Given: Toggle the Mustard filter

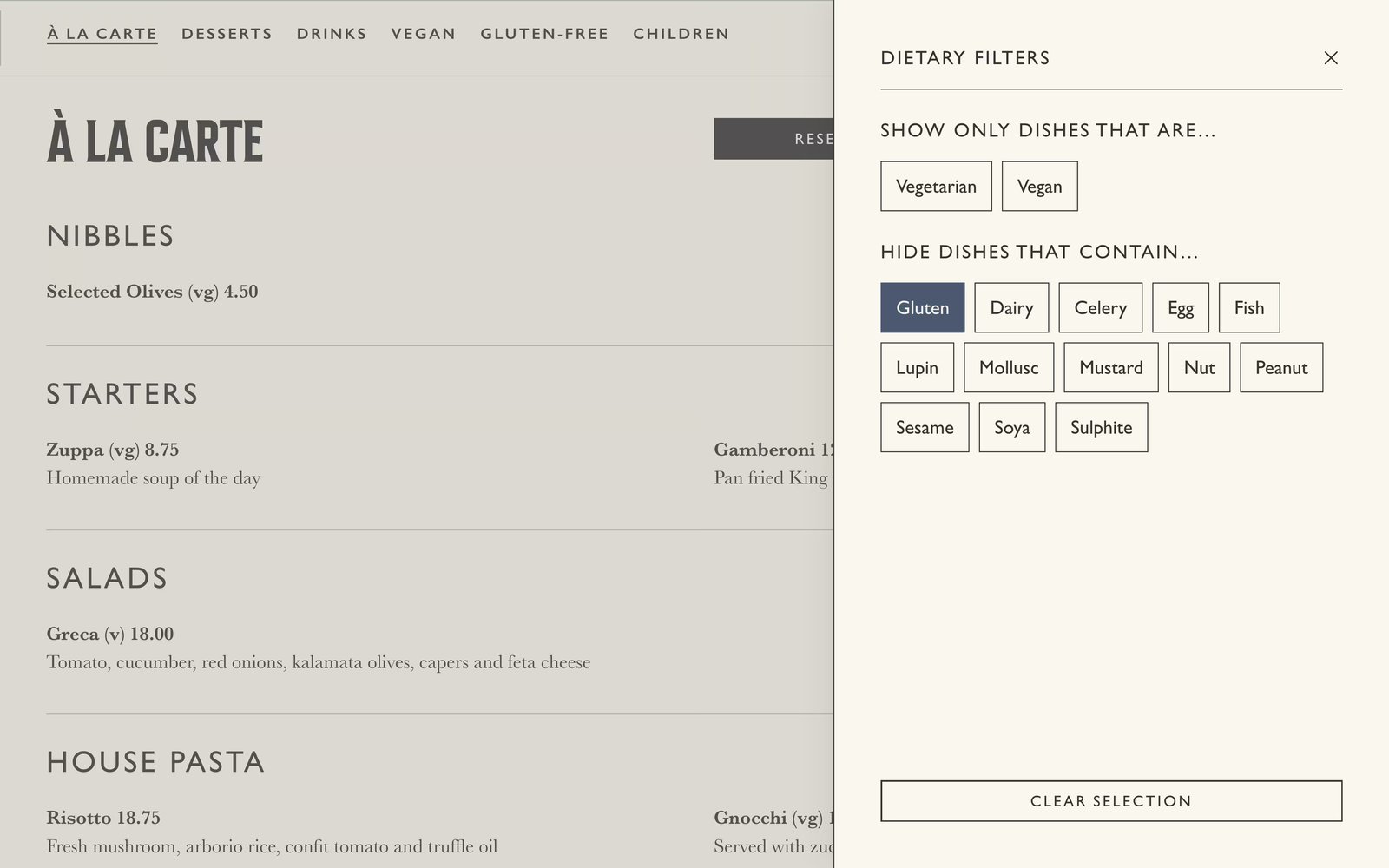Looking at the screenshot, I should [x=1110, y=368].
